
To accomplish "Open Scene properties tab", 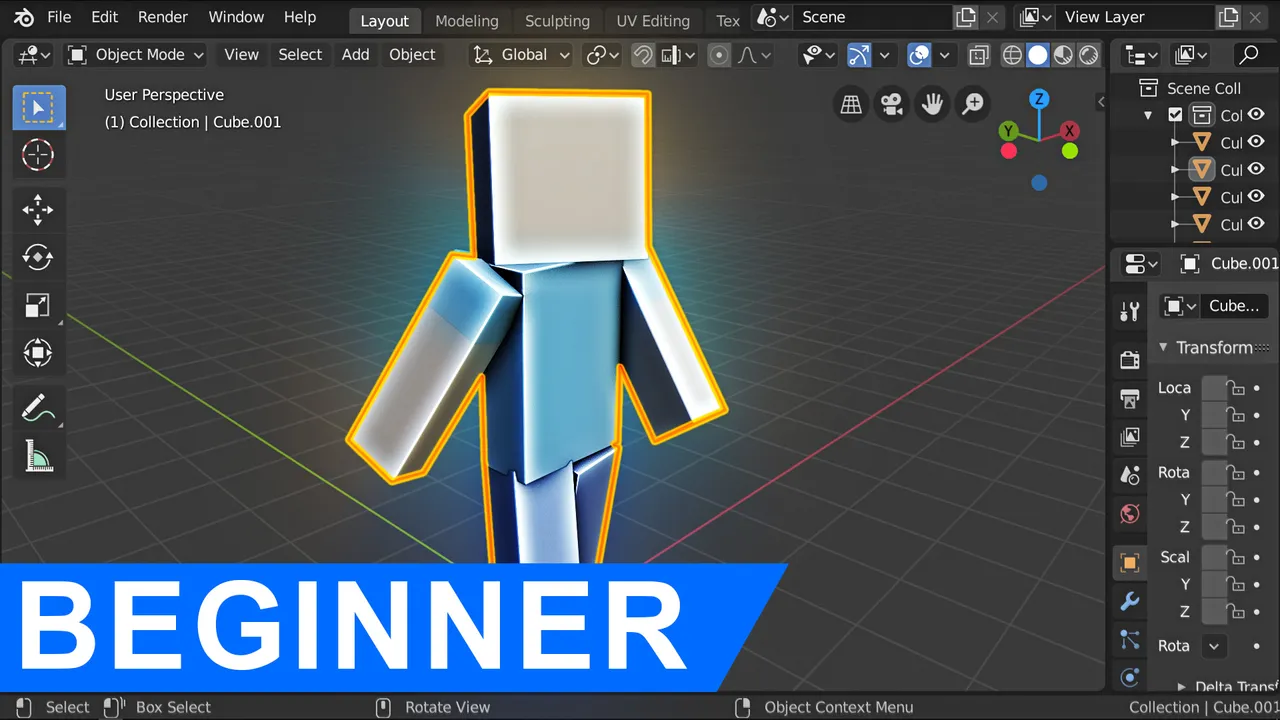I will [x=1130, y=475].
